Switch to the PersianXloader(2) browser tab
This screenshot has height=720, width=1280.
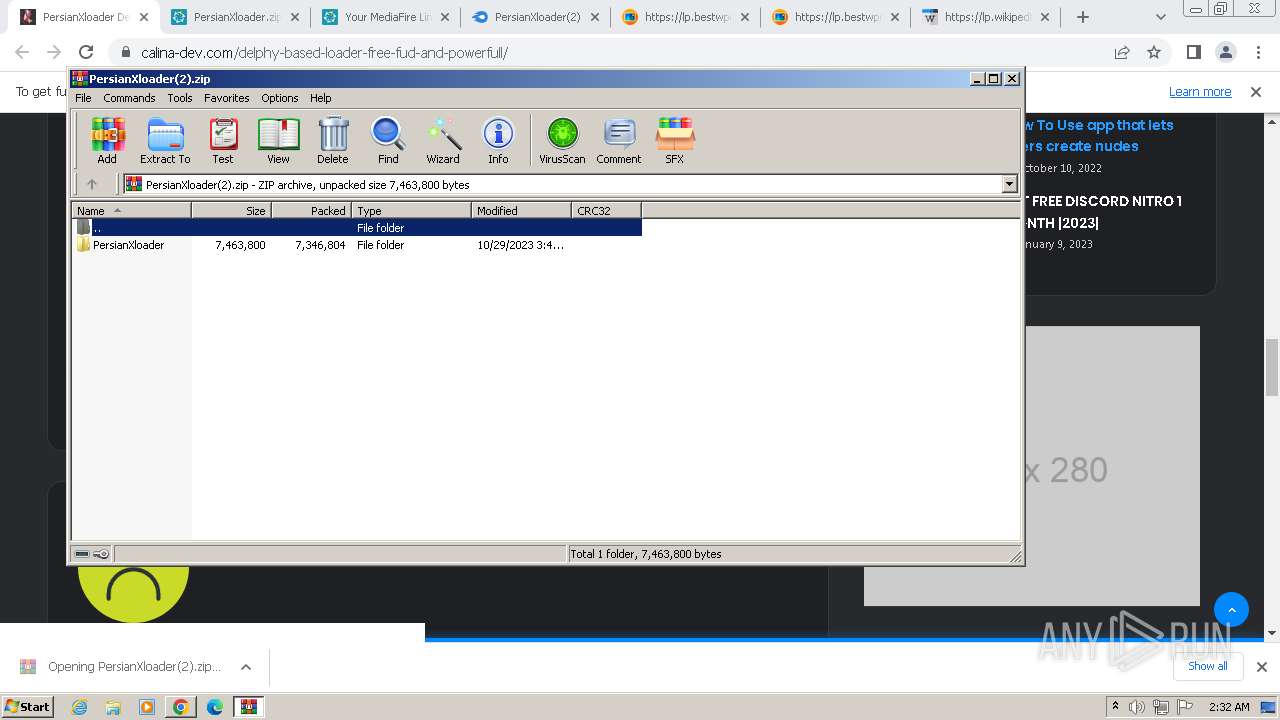pyautogui.click(x=536, y=17)
